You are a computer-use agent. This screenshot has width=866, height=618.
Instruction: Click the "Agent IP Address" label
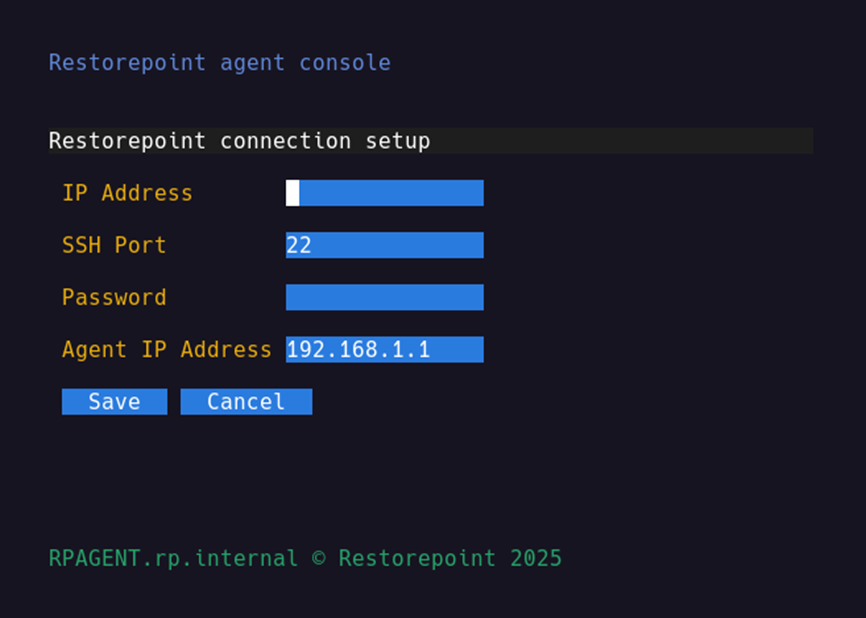point(166,349)
